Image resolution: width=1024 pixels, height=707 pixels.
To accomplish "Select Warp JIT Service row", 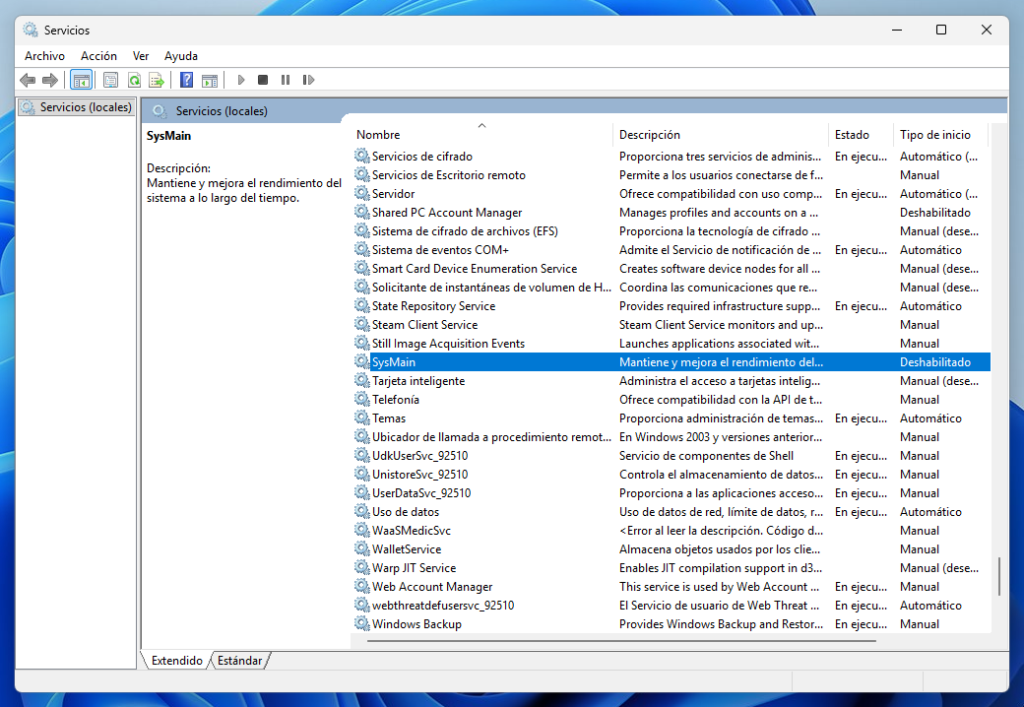I will 672,568.
